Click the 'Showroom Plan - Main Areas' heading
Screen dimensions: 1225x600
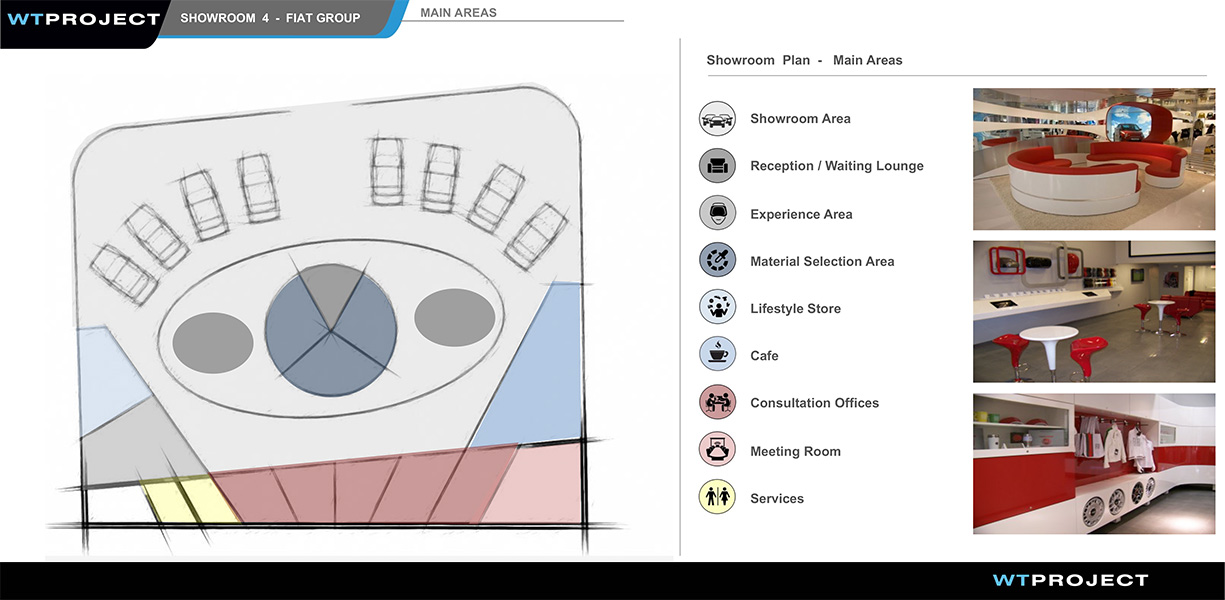pos(804,60)
